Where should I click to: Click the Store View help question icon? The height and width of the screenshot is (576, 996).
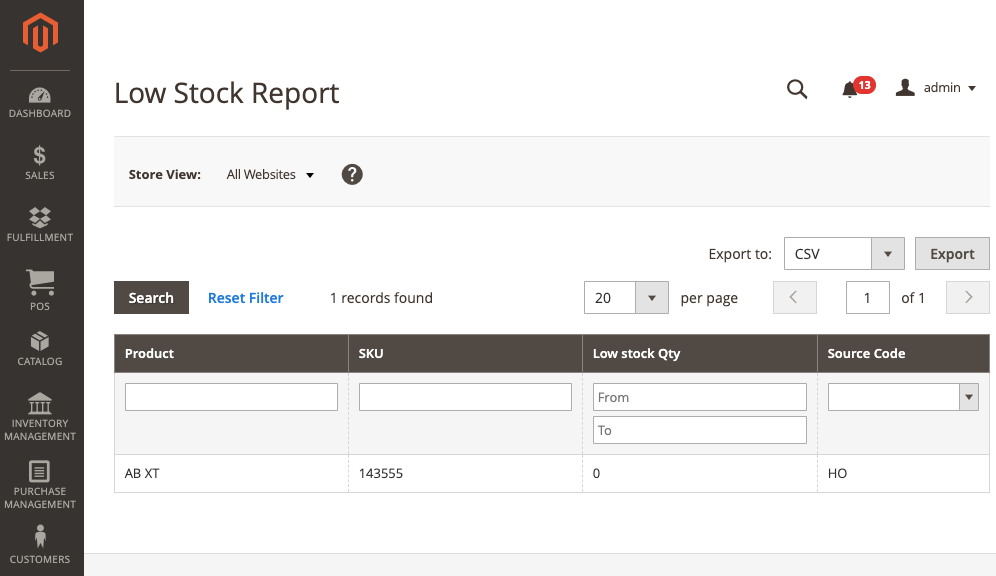pos(352,174)
